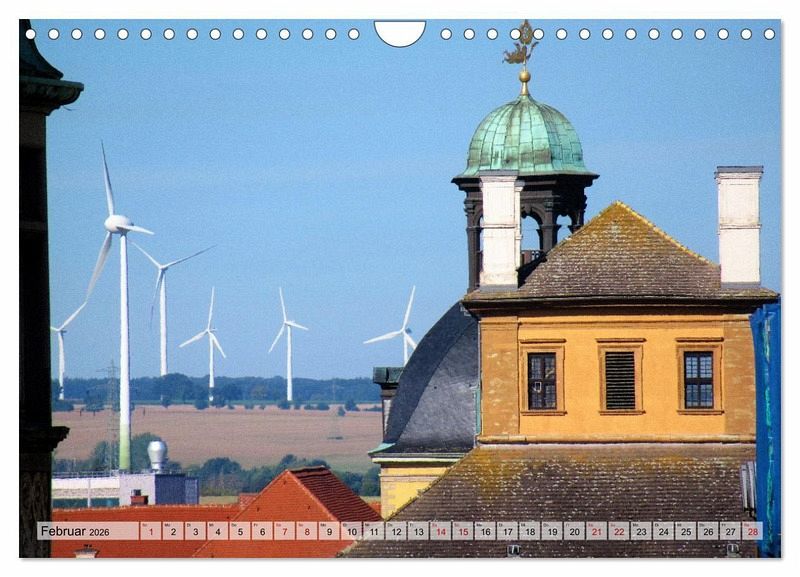Screen dimensions: 800x577
Task: Select date 6 in the calendar strip
Action: tap(262, 531)
